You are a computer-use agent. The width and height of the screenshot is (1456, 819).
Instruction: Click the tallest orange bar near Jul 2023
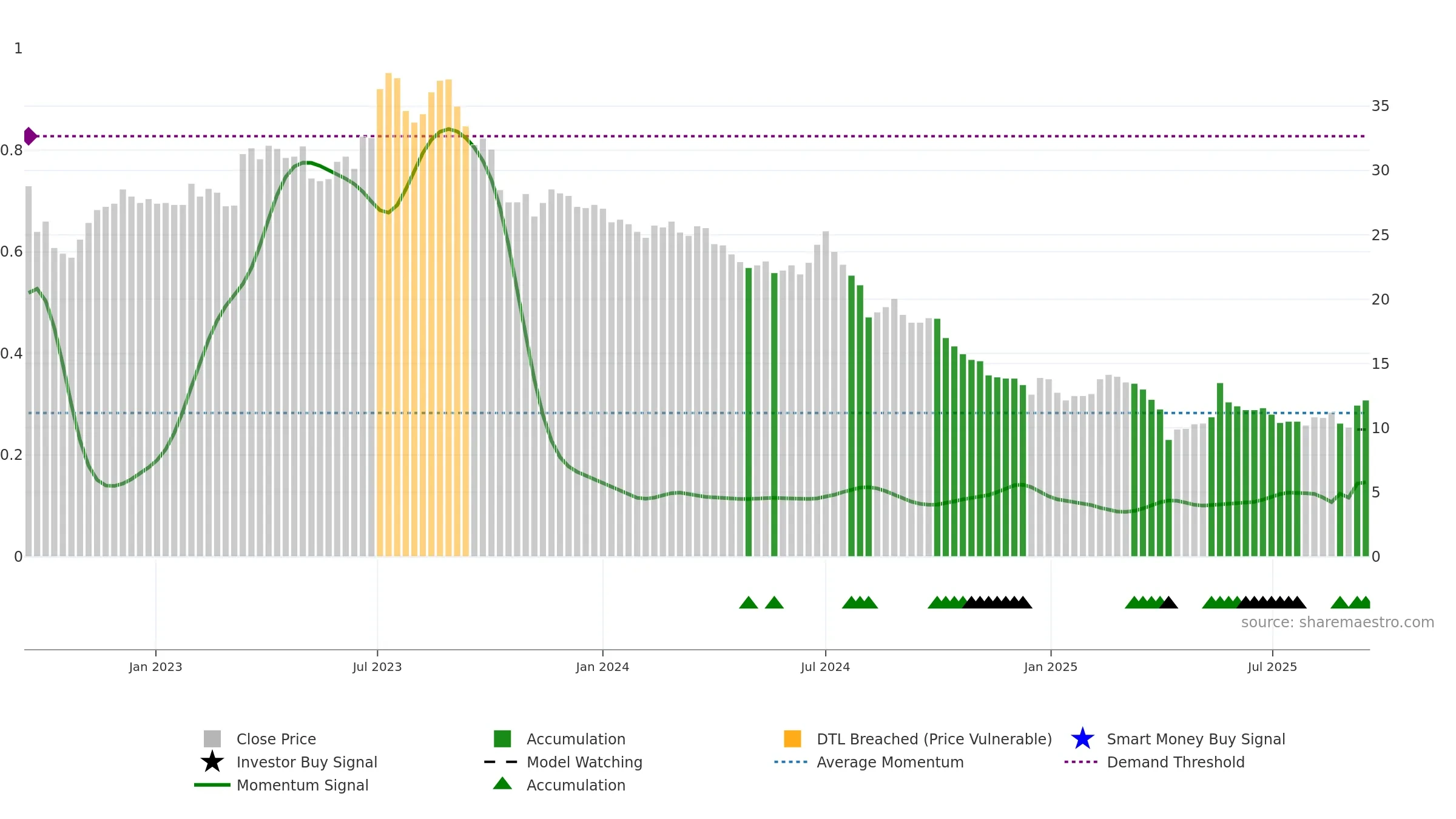(x=388, y=314)
